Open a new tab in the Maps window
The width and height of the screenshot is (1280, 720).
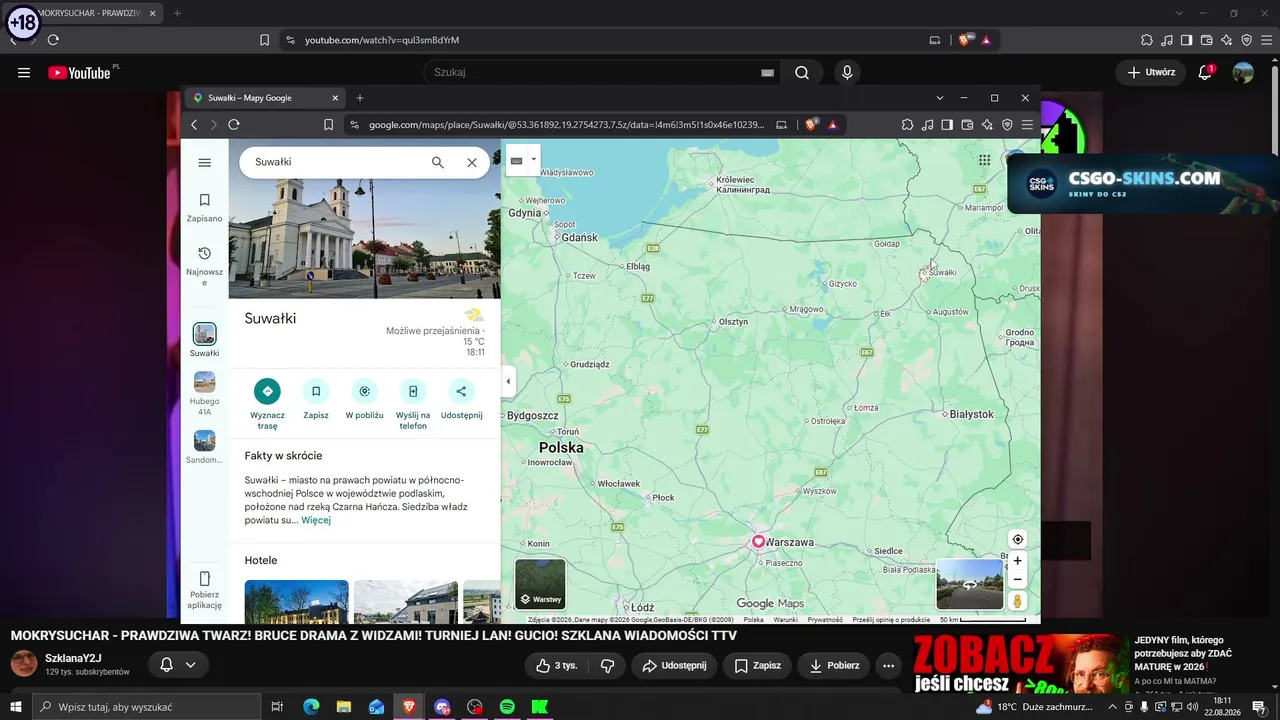pos(360,98)
